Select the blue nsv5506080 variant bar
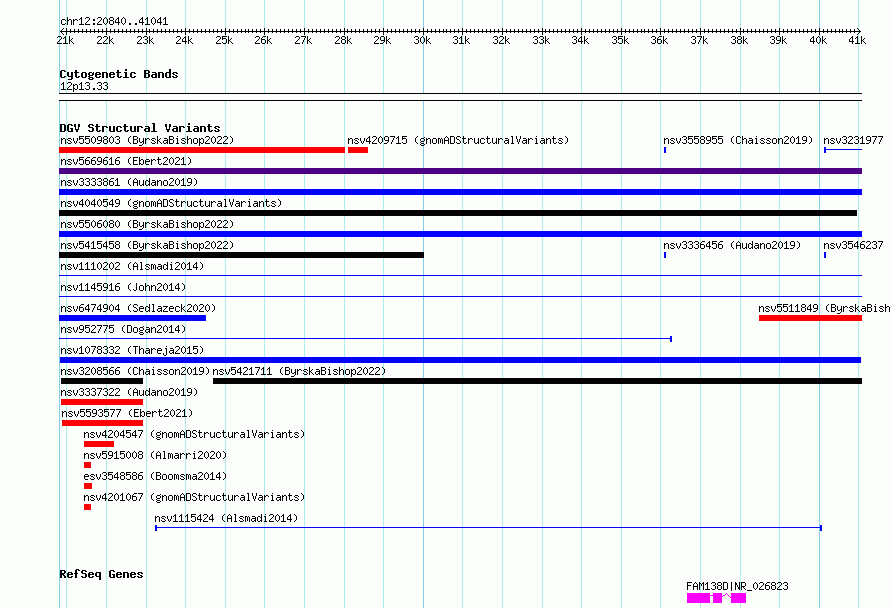The width and height of the screenshot is (890, 608). pos(460,234)
